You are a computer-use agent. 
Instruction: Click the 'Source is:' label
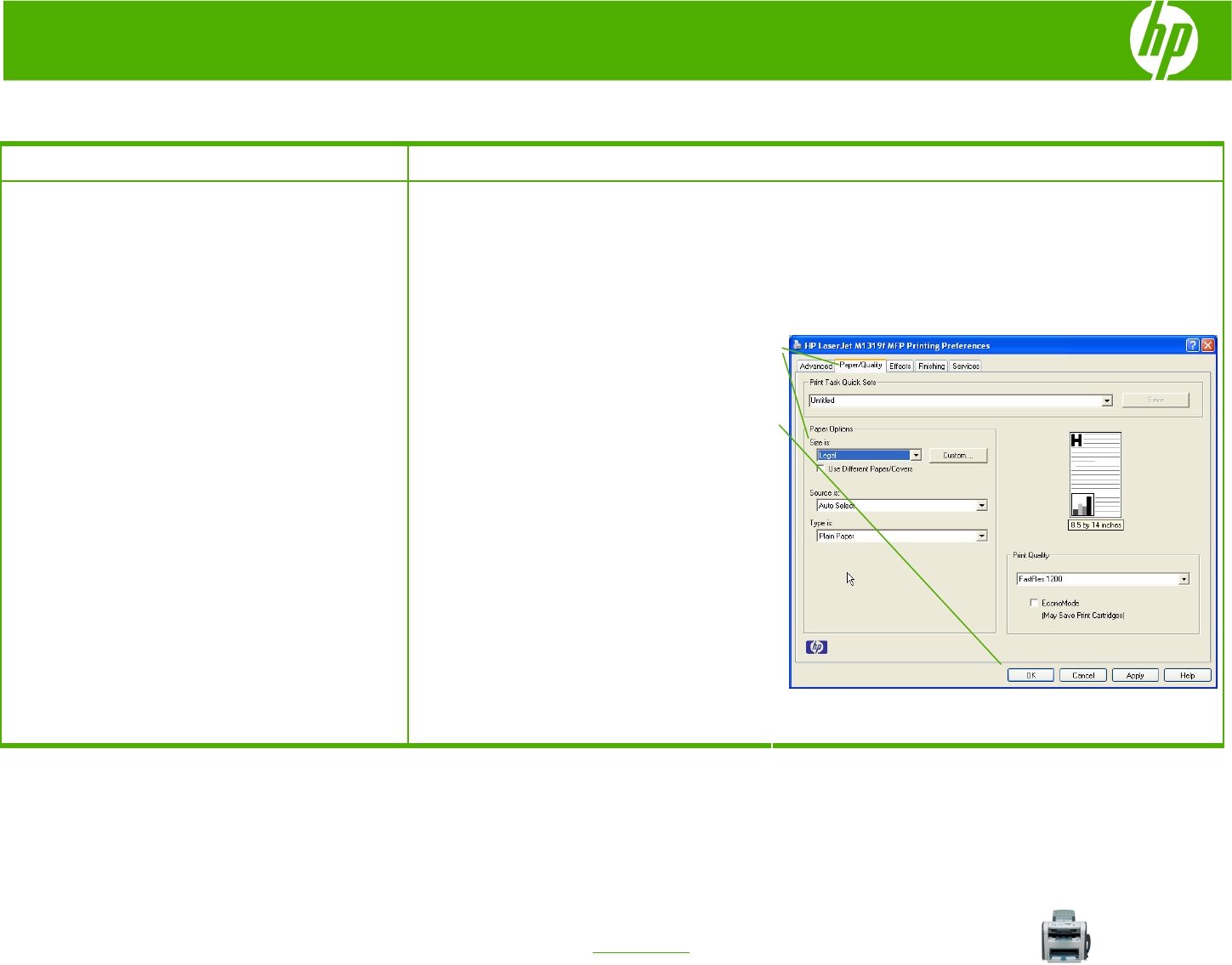pyautogui.click(x=825, y=493)
